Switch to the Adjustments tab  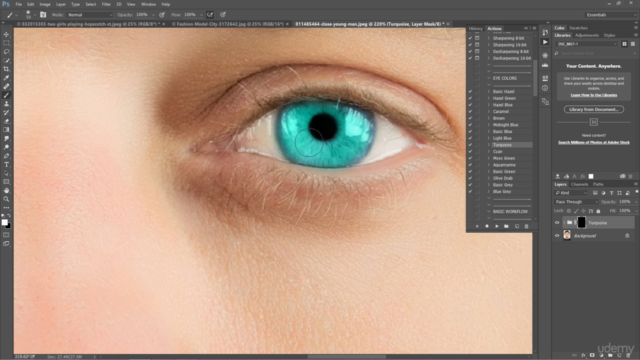(x=587, y=36)
